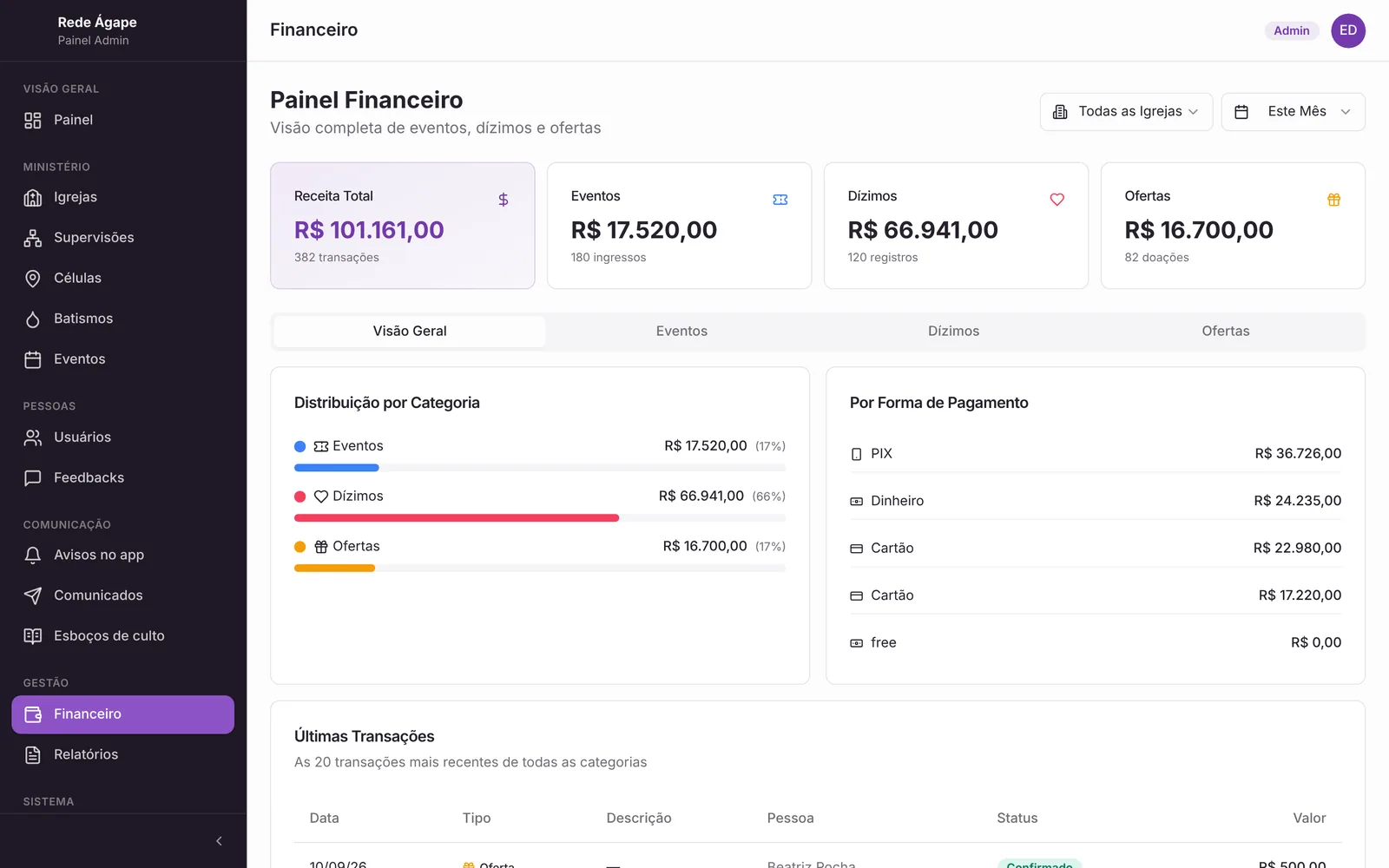Open the Painel dashboard icon in sidebar
This screenshot has width=1389, height=868.
(x=33, y=121)
